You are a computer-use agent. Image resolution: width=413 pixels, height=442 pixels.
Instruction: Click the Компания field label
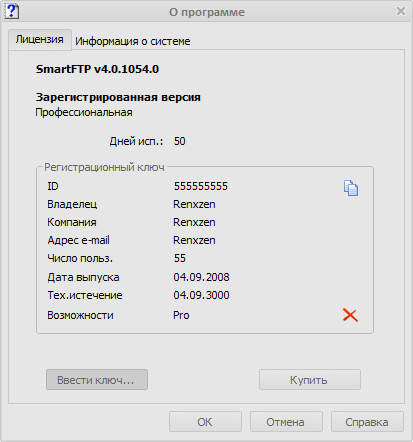click(72, 222)
